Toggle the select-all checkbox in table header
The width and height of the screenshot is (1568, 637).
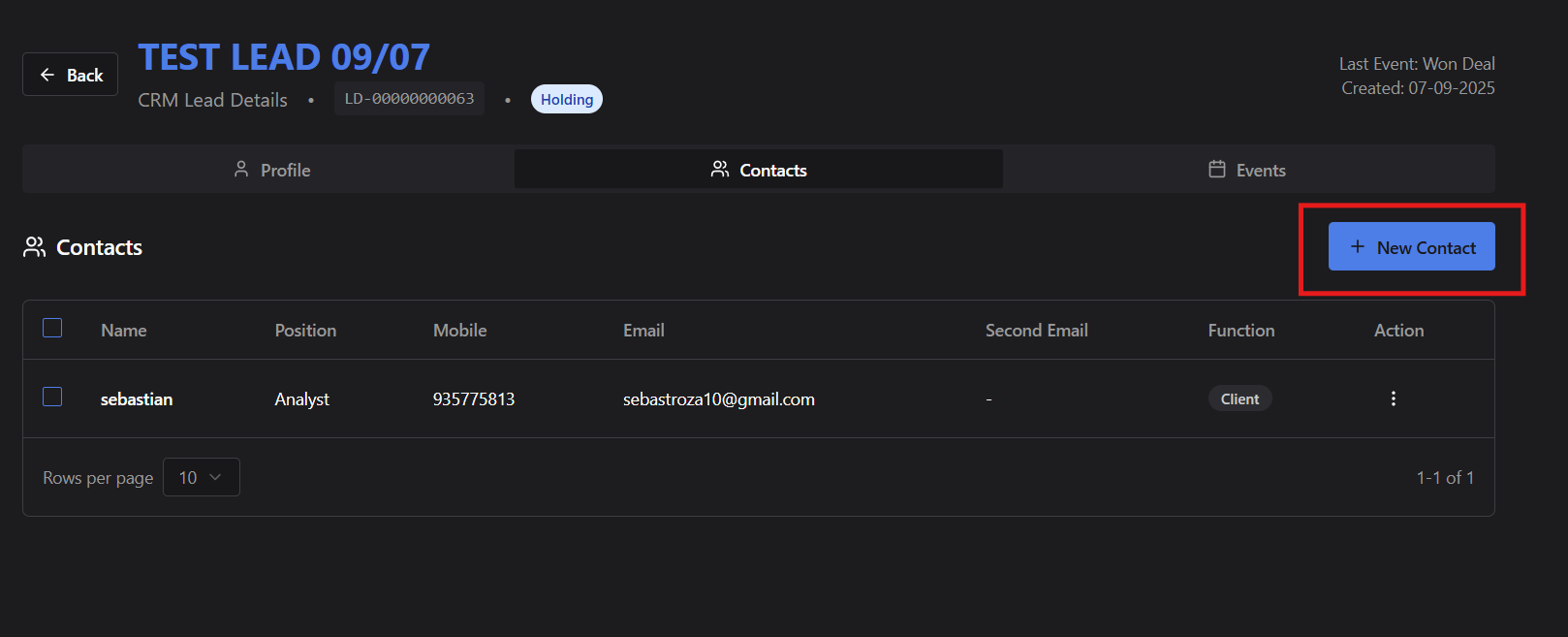pos(52,329)
